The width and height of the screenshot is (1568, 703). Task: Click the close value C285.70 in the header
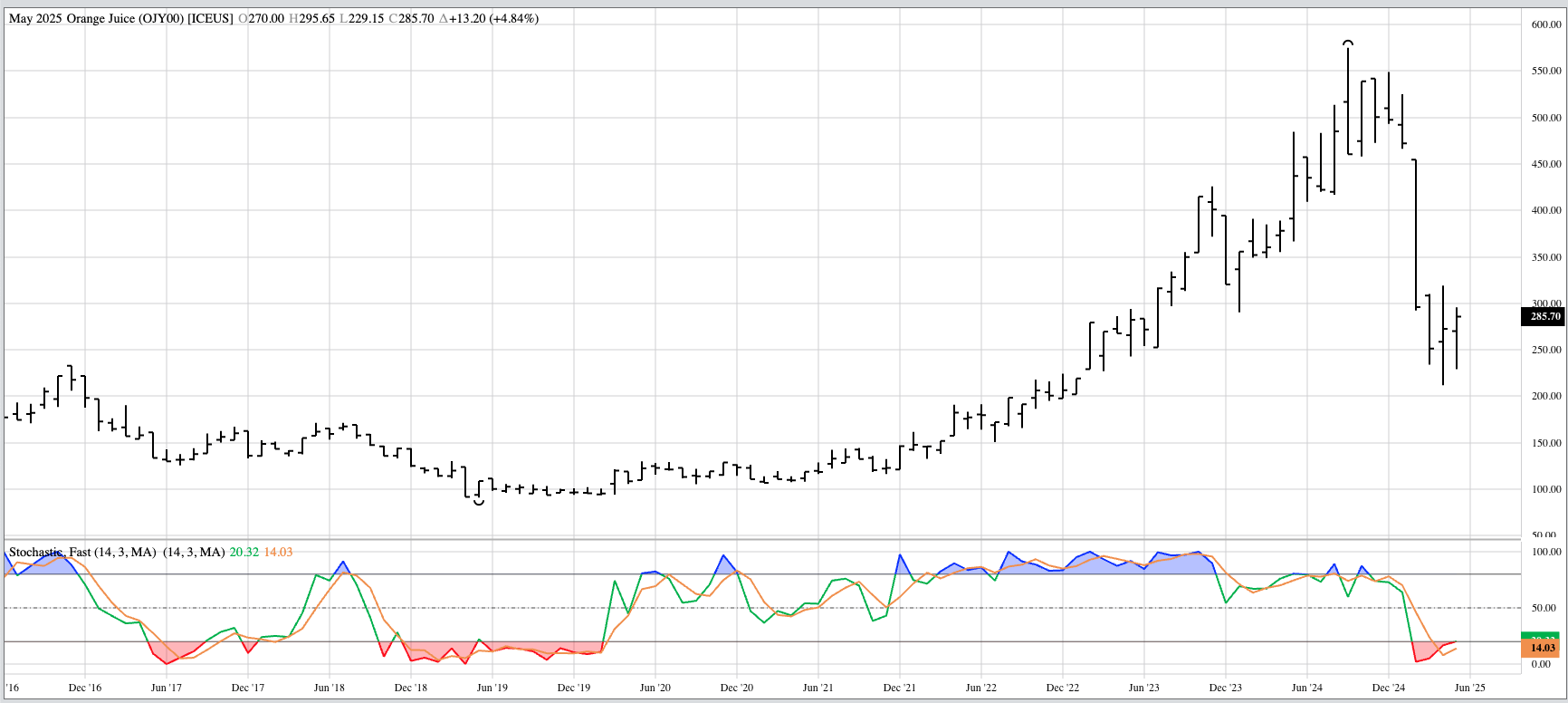(411, 18)
